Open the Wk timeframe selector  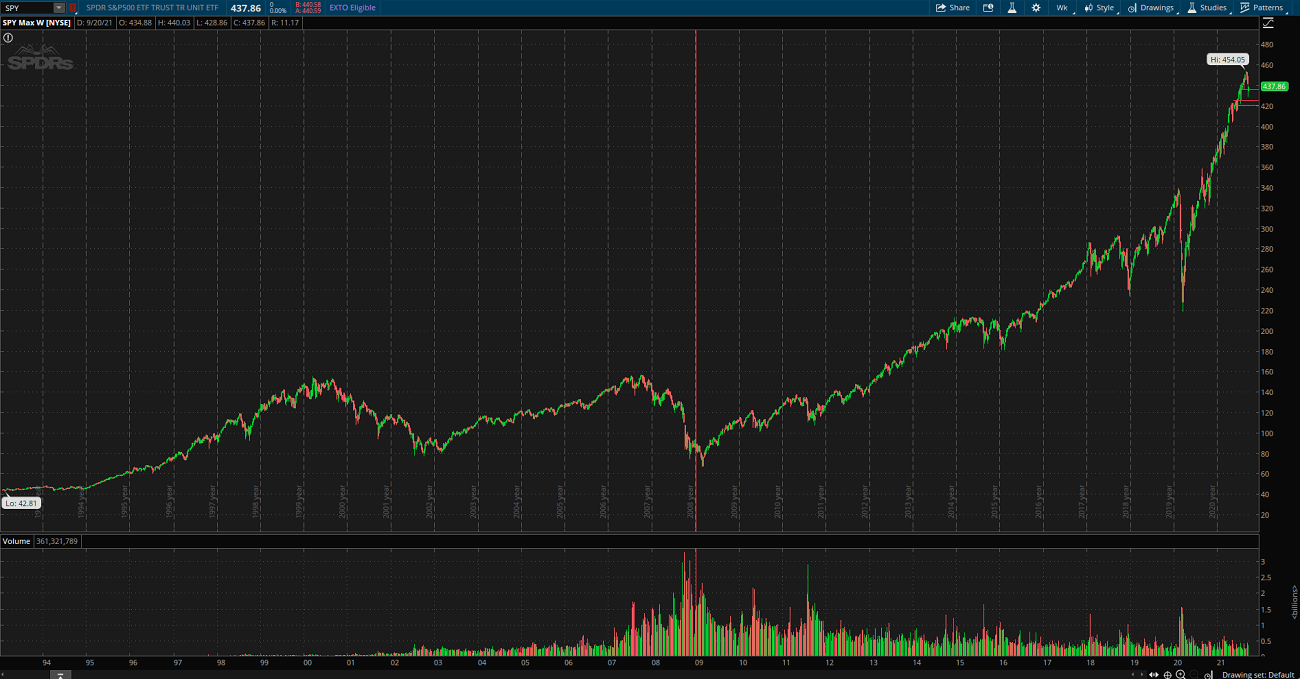pyautogui.click(x=1062, y=8)
